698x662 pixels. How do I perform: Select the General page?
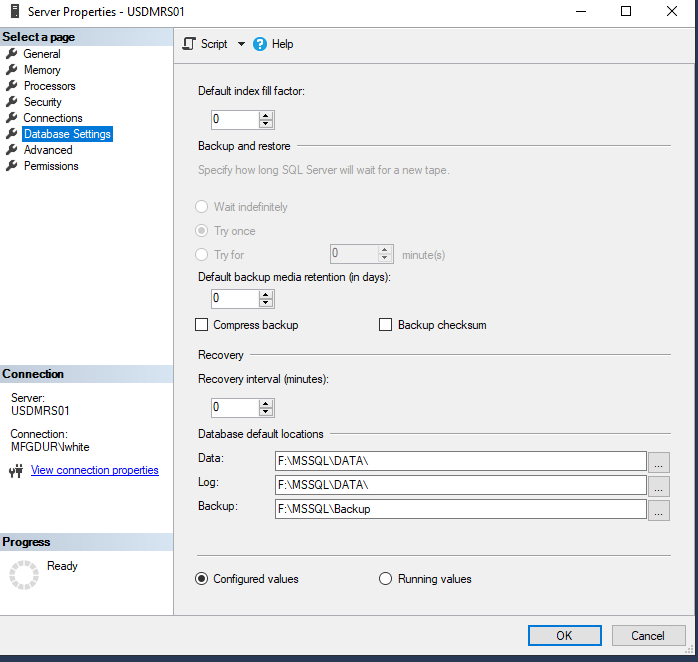[42, 54]
